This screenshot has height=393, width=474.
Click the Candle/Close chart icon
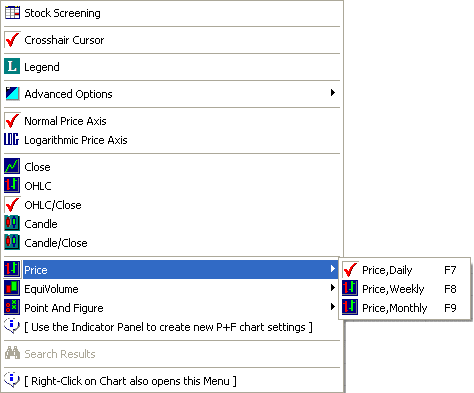12,242
